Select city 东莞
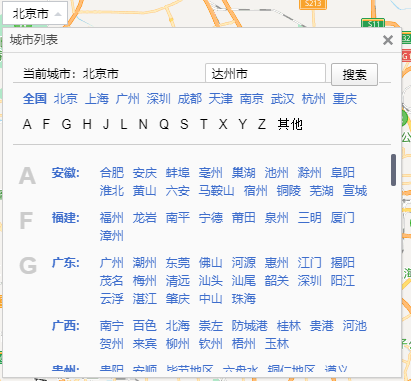Screen dimensions: 411x381 point(178,263)
